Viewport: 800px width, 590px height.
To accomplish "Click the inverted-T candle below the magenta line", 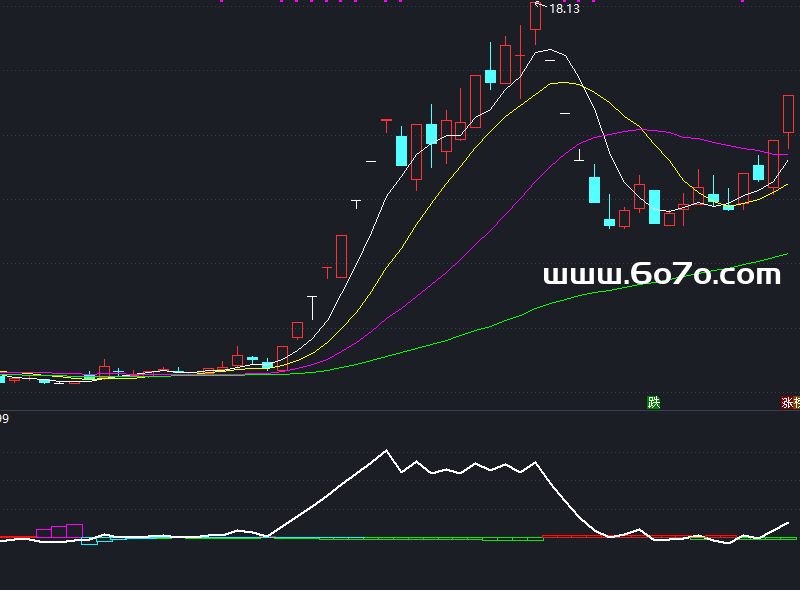I will point(579,156).
